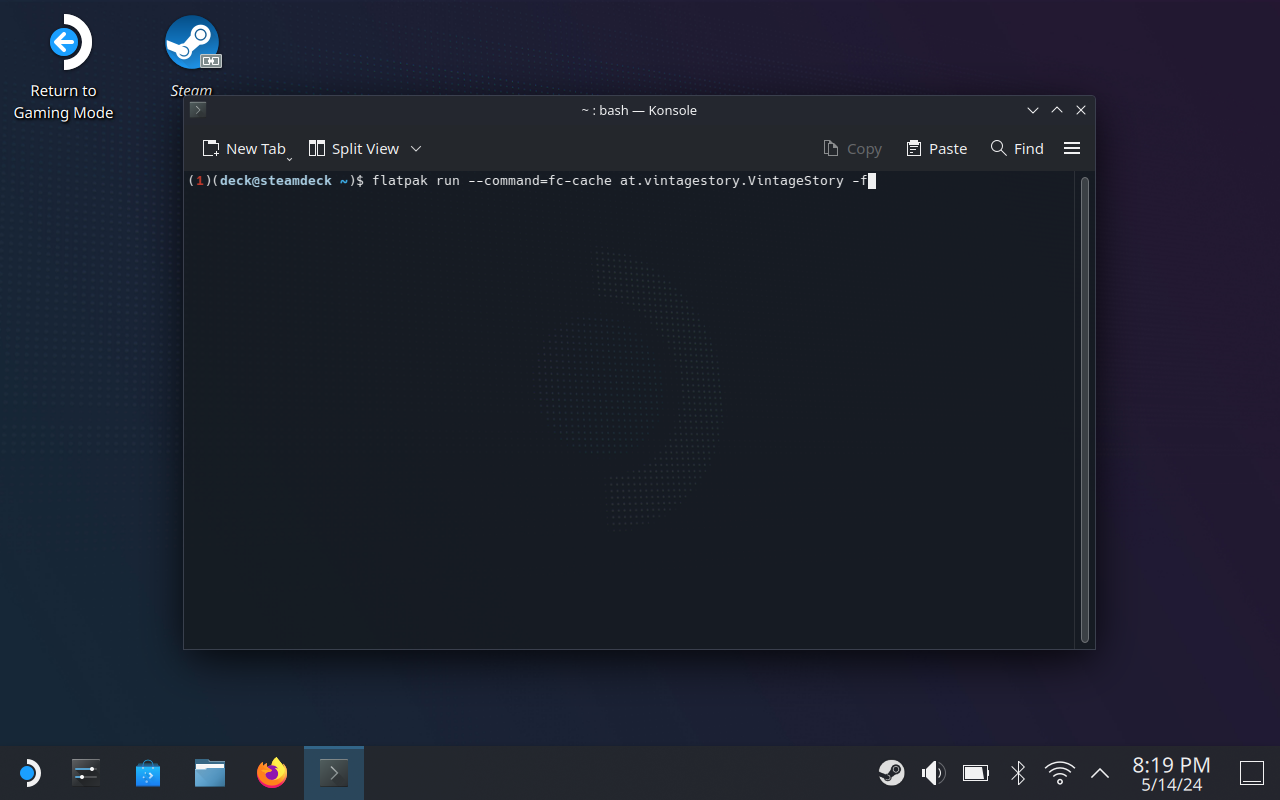1280x800 pixels.
Task: Paste clipboard into terminal
Action: click(936, 148)
